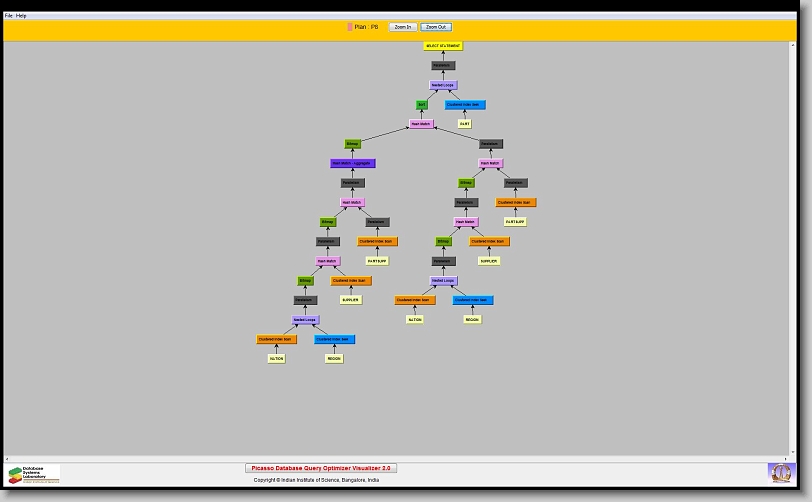Open the Help menu

pyautogui.click(x=22, y=16)
